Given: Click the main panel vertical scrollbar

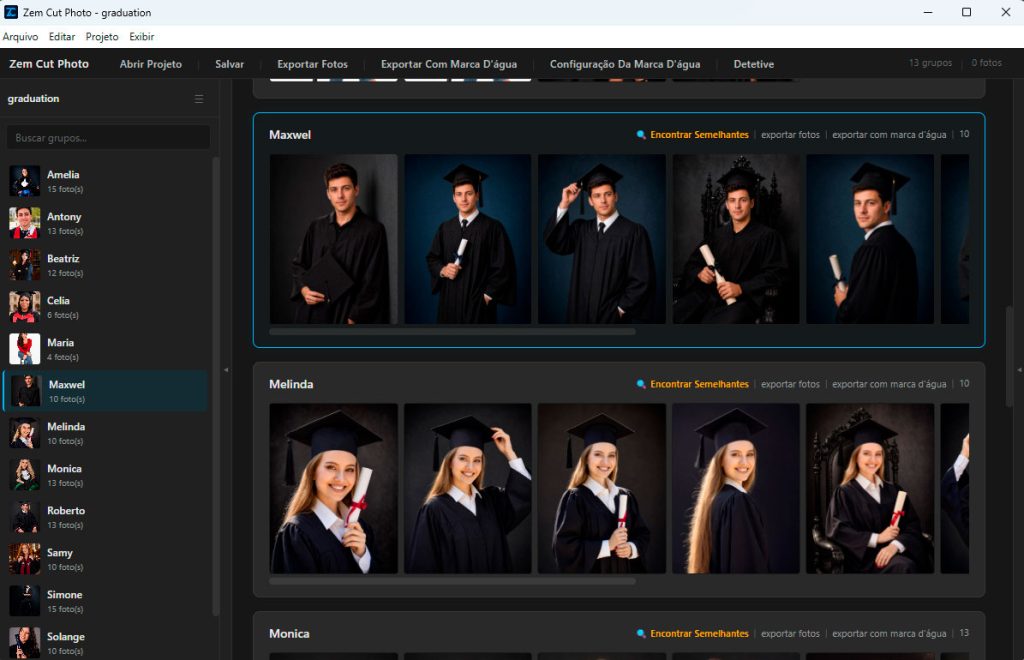Looking at the screenshot, I should click(x=1009, y=356).
